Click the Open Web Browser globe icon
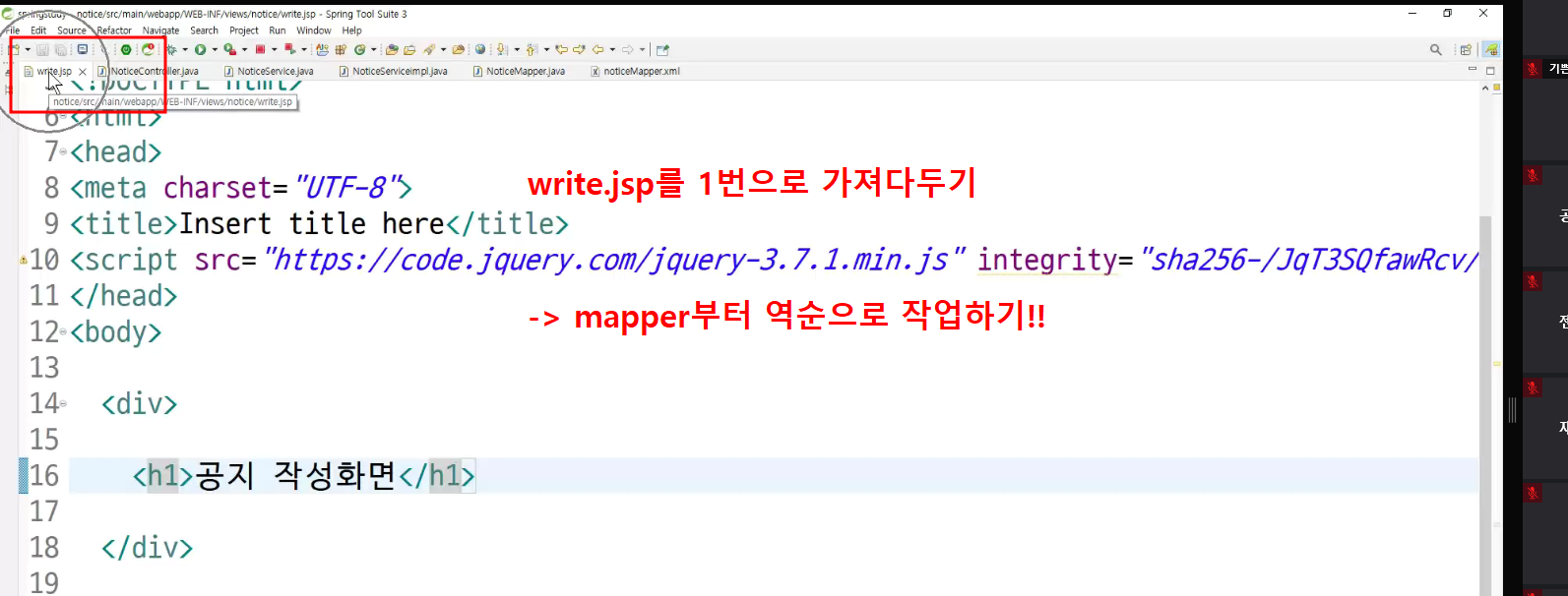The height and width of the screenshot is (596, 1568). tap(479, 49)
